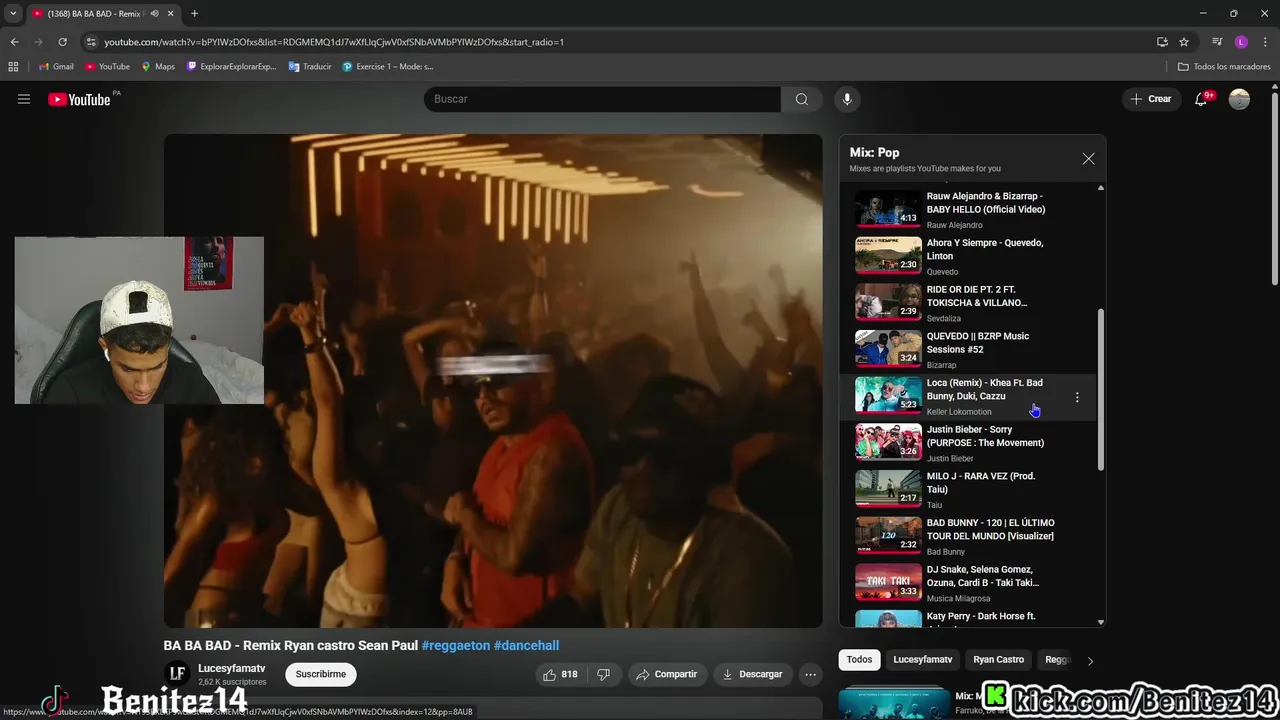Click the search magnifier button
1280x720 pixels.
click(x=801, y=99)
